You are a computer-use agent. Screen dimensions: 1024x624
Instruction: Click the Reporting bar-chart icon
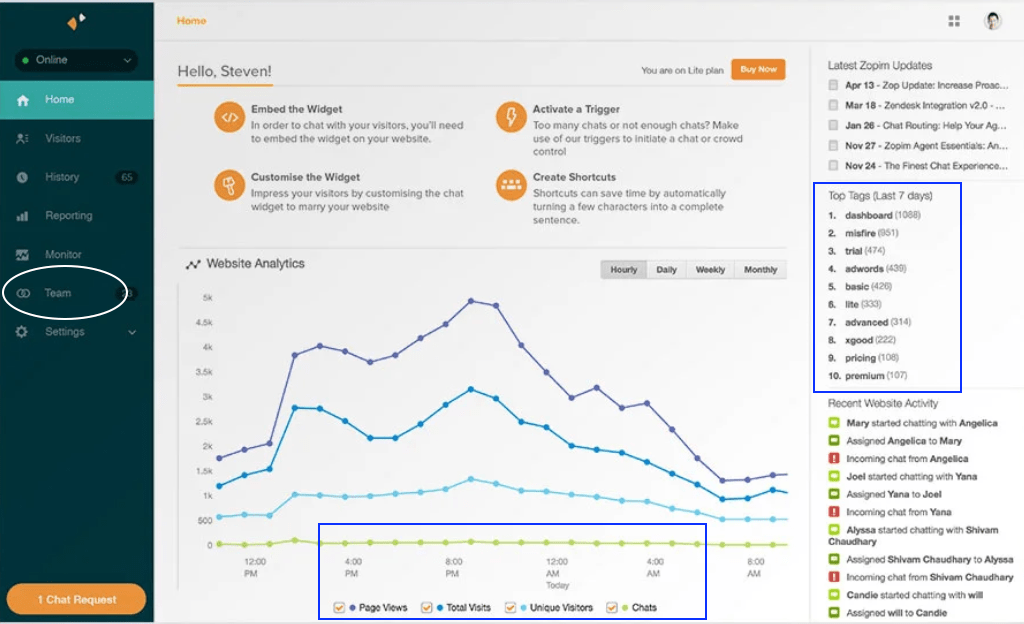[x=22, y=215]
